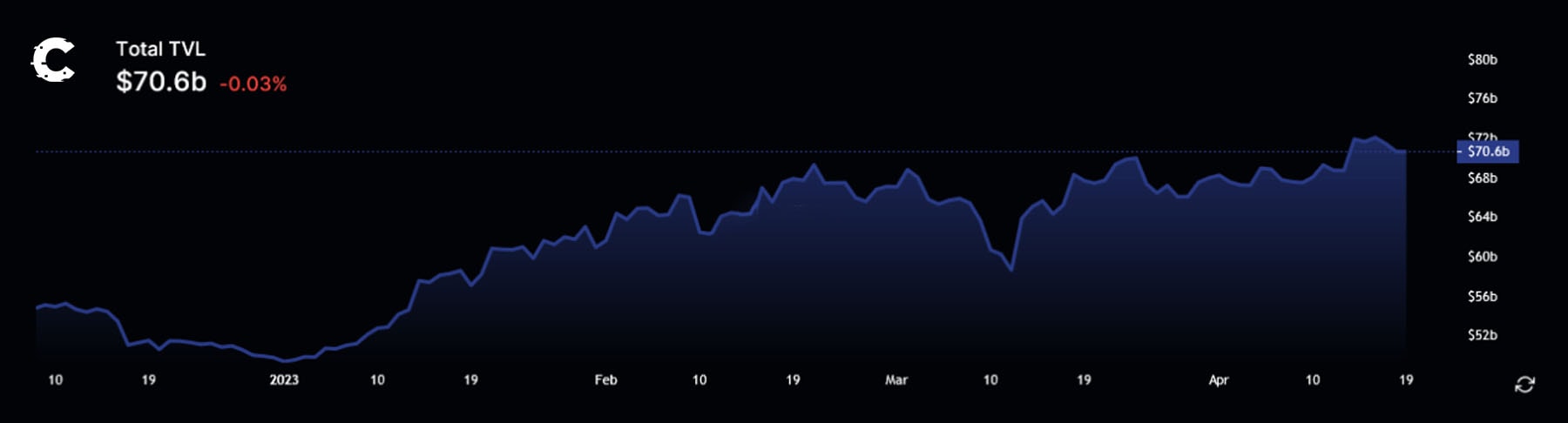Screen dimensions: 1568x423
Task: Click the $52b y-axis label
Action: point(1482,335)
